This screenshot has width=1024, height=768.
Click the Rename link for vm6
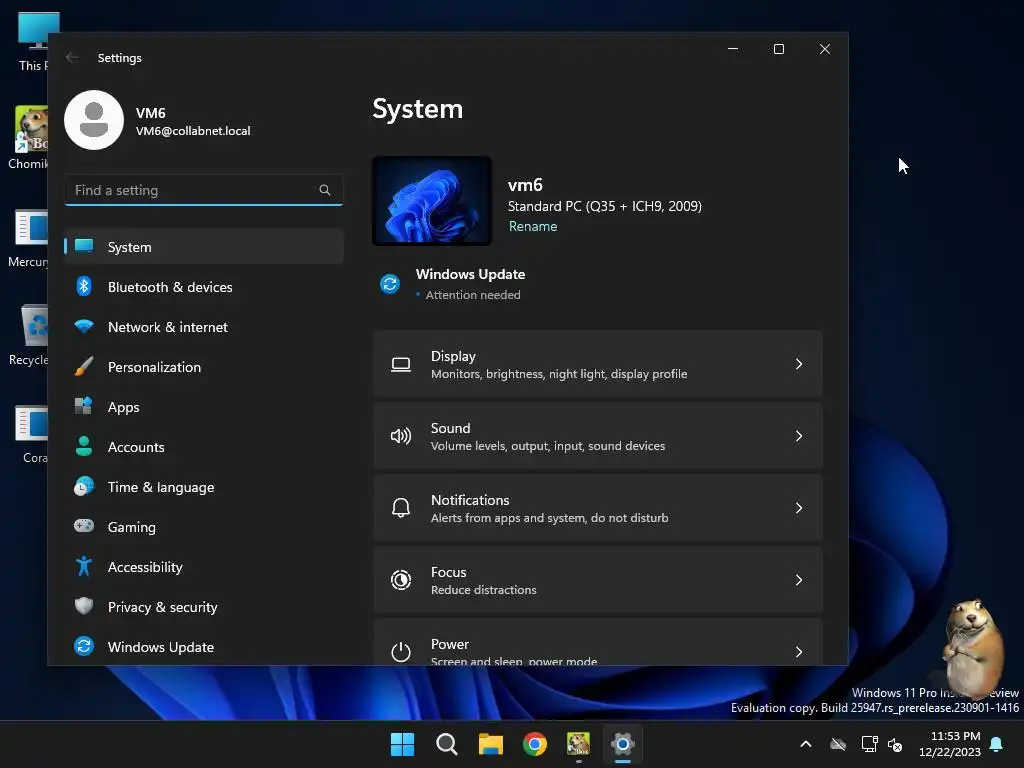click(533, 226)
